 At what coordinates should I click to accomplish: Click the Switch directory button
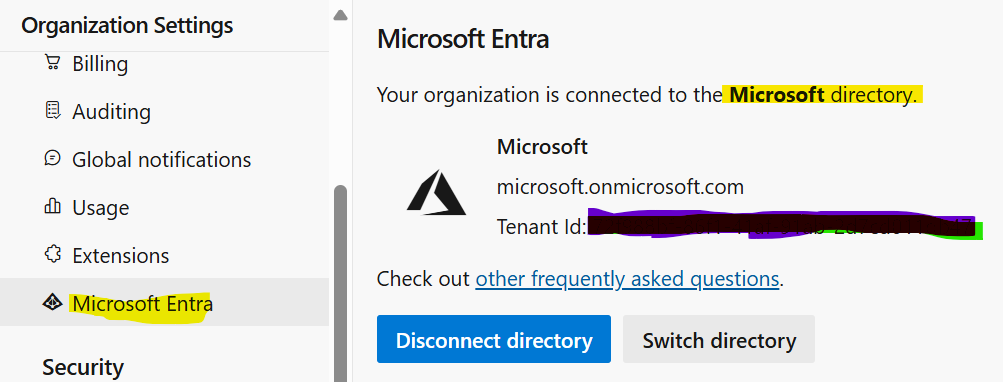719,339
